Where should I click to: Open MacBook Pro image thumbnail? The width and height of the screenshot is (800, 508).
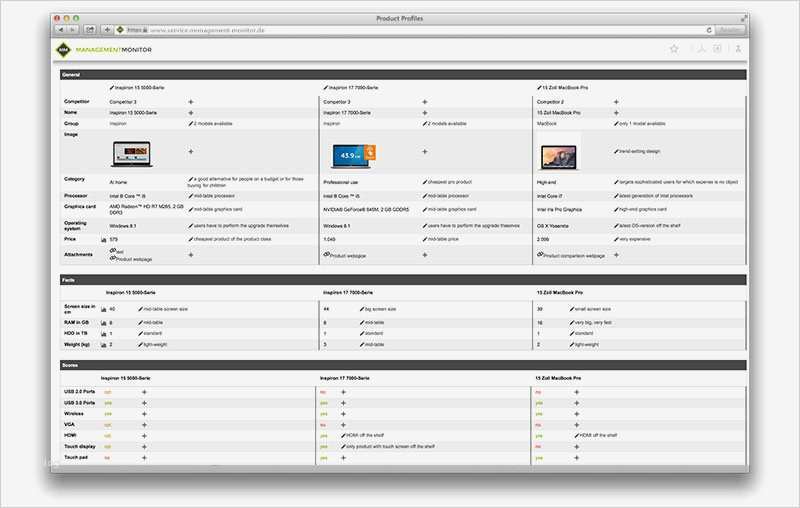[559, 153]
